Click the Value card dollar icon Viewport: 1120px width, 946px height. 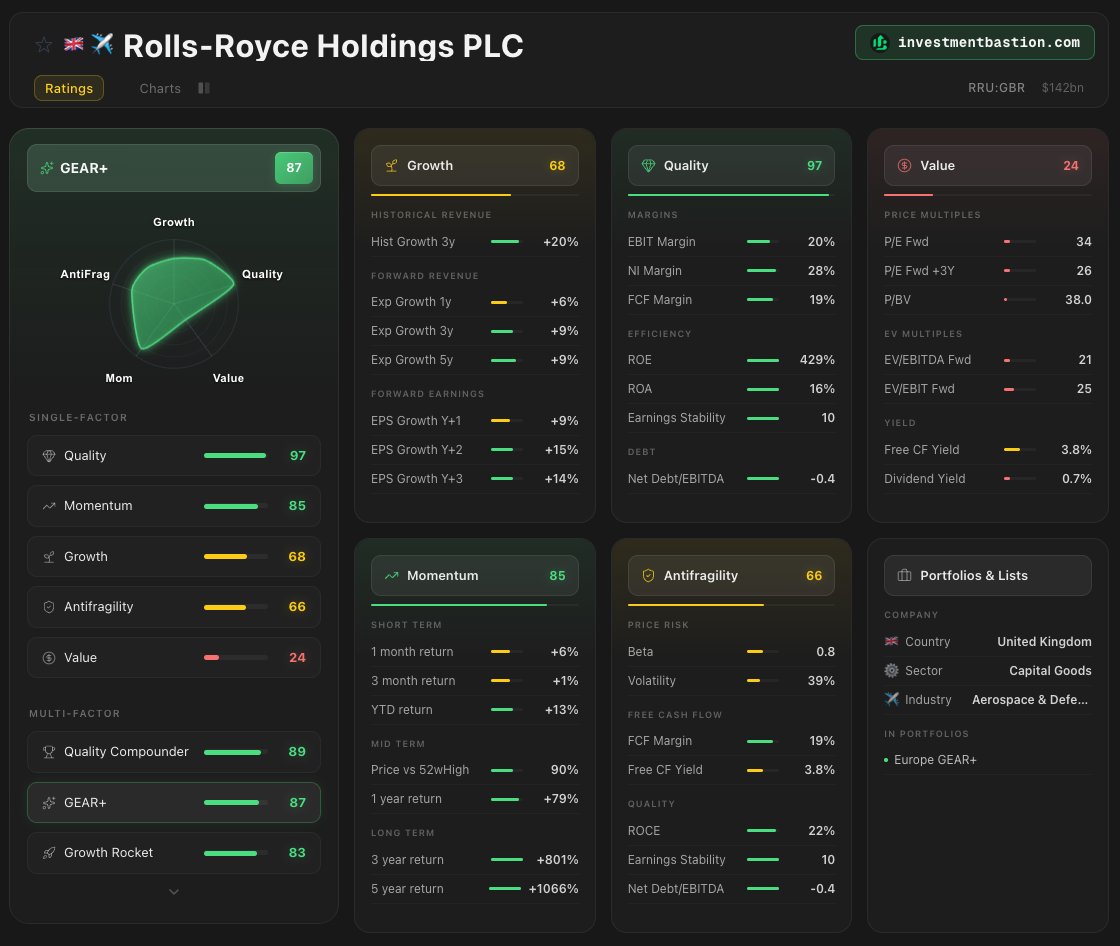click(904, 166)
